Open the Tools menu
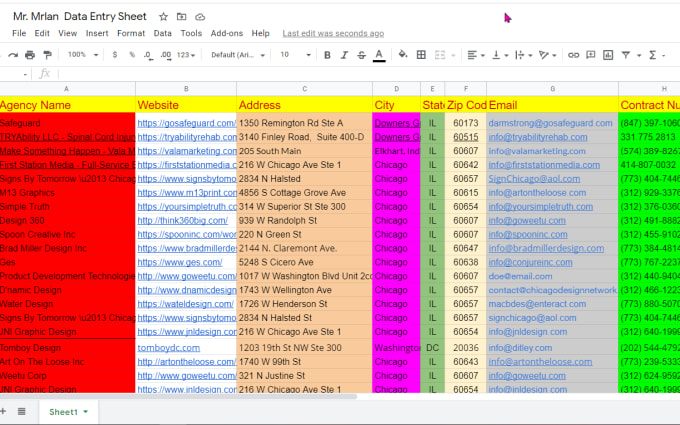This screenshot has height=425, width=680. pyautogui.click(x=191, y=33)
